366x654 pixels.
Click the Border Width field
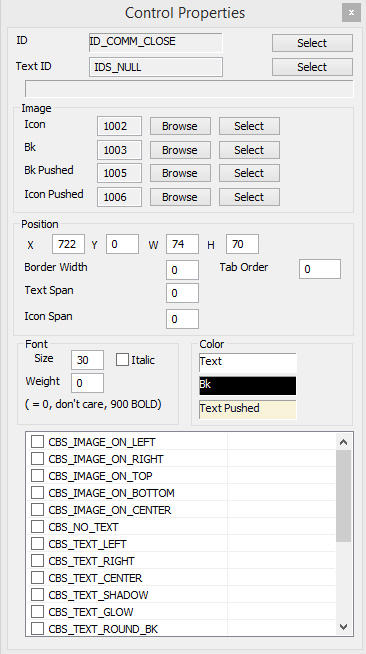(182, 270)
